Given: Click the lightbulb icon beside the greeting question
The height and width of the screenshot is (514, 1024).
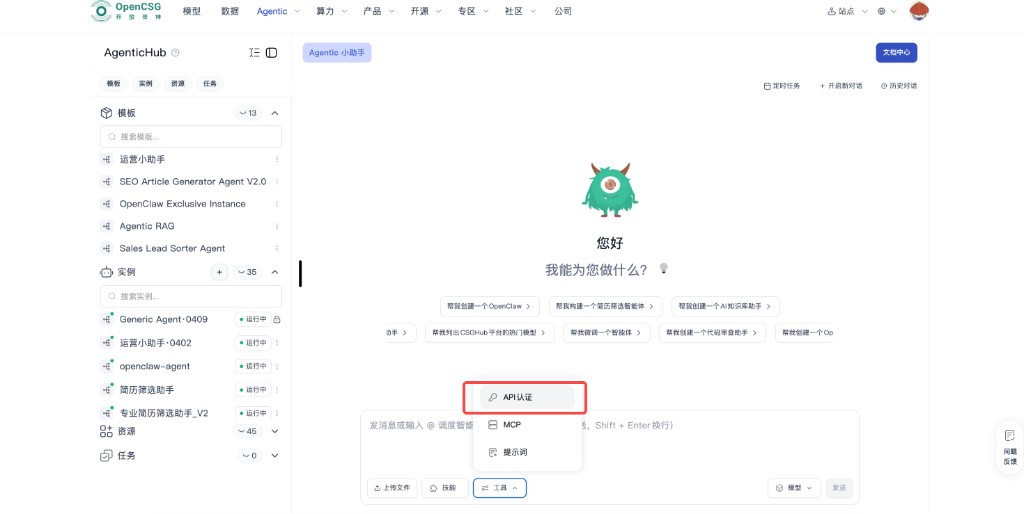Looking at the screenshot, I should (663, 269).
